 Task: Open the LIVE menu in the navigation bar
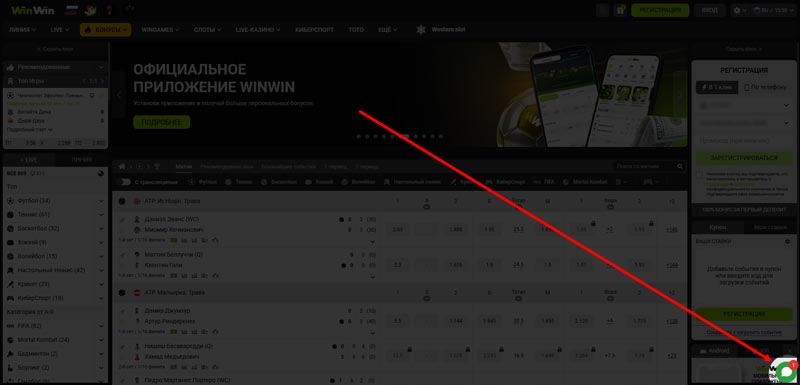pyautogui.click(x=60, y=30)
